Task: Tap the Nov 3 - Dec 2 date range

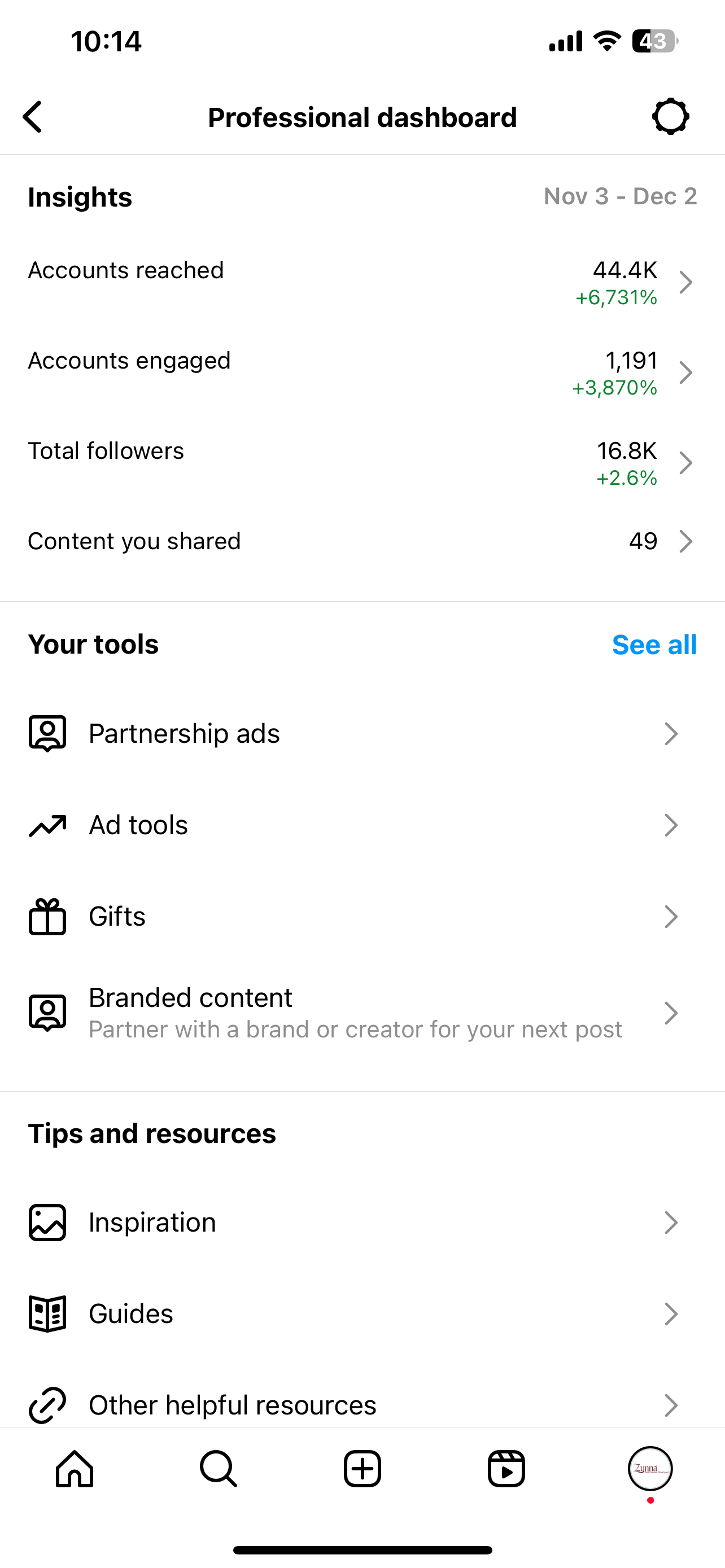Action: [x=619, y=196]
